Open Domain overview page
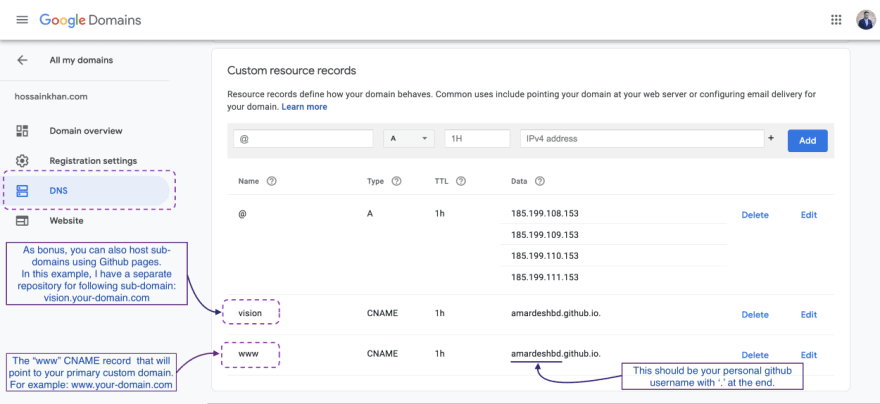The height and width of the screenshot is (404, 880). tap(86, 131)
